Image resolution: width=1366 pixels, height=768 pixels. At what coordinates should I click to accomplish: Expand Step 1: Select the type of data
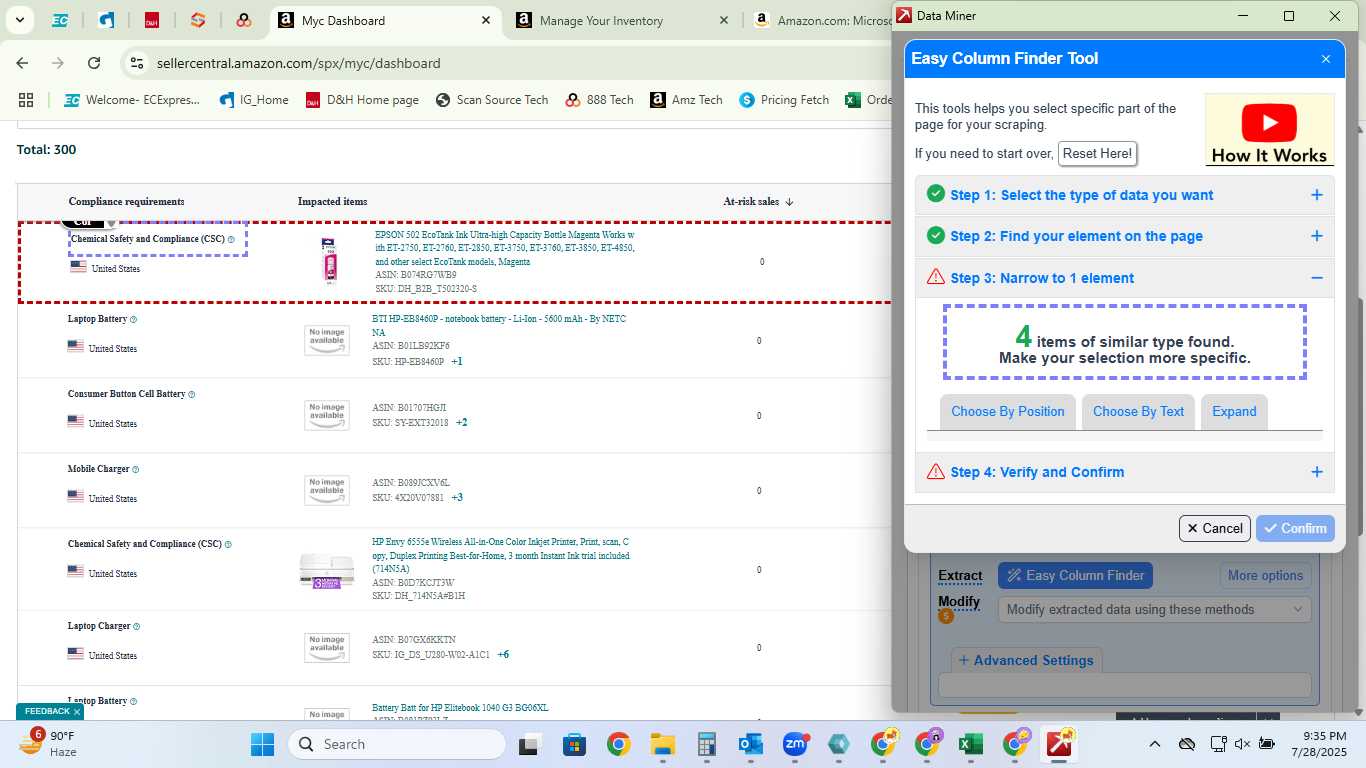pos(1125,195)
